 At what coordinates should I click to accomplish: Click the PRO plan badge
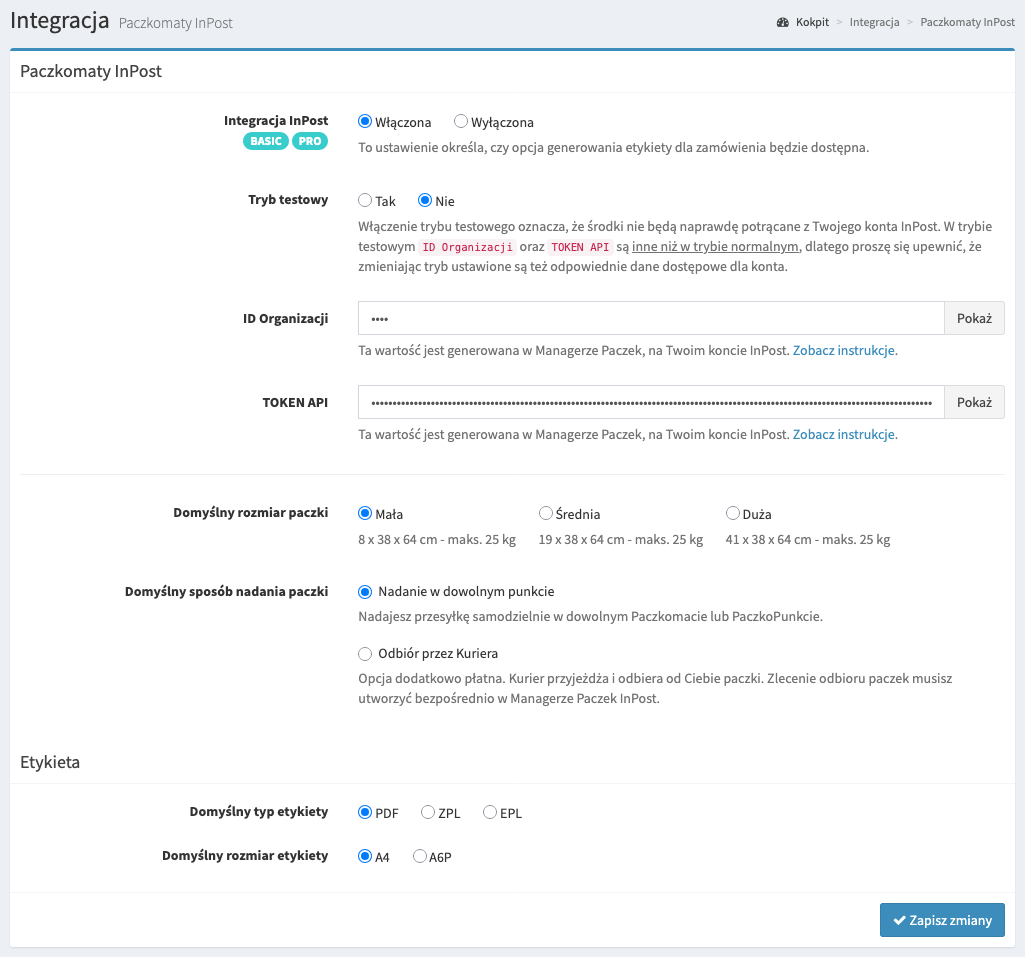pos(310,141)
